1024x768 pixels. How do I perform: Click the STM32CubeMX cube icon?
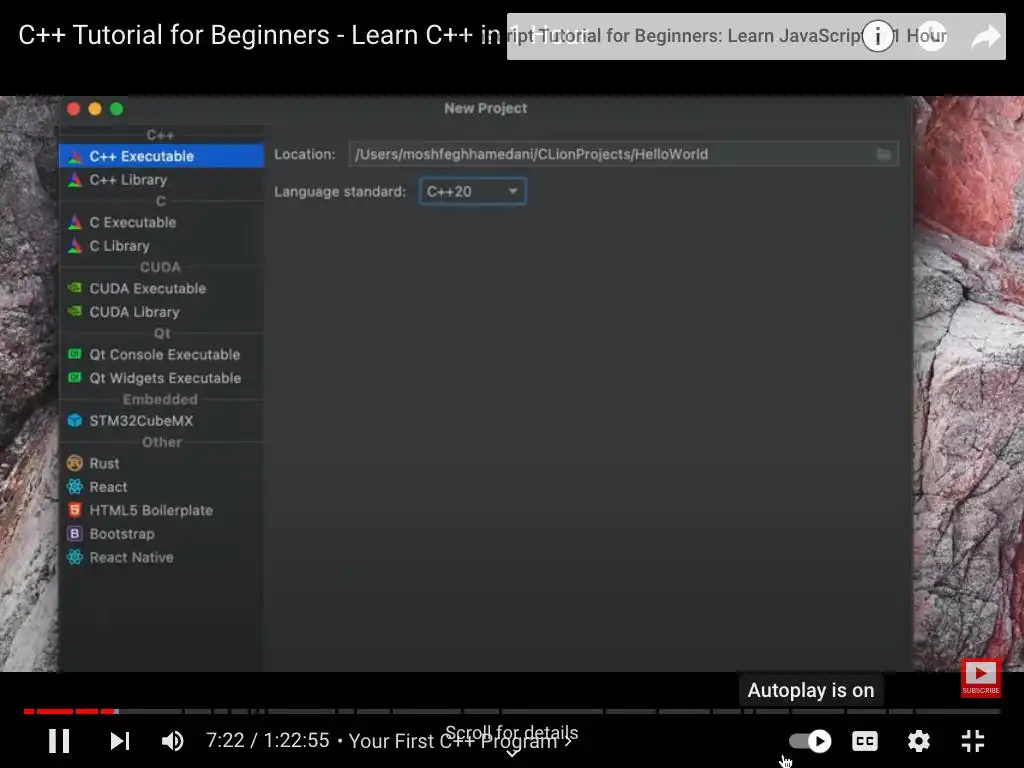[75, 421]
